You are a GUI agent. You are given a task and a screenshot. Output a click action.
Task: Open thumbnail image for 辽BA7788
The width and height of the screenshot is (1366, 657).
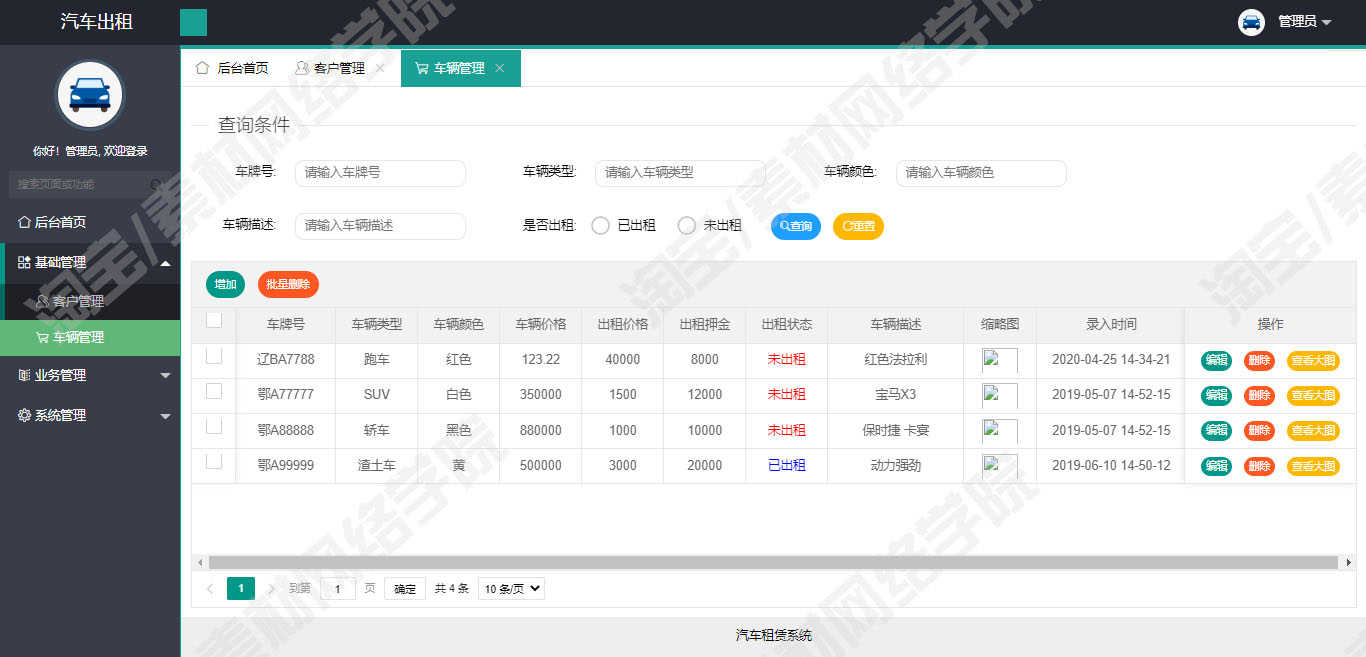click(1000, 360)
